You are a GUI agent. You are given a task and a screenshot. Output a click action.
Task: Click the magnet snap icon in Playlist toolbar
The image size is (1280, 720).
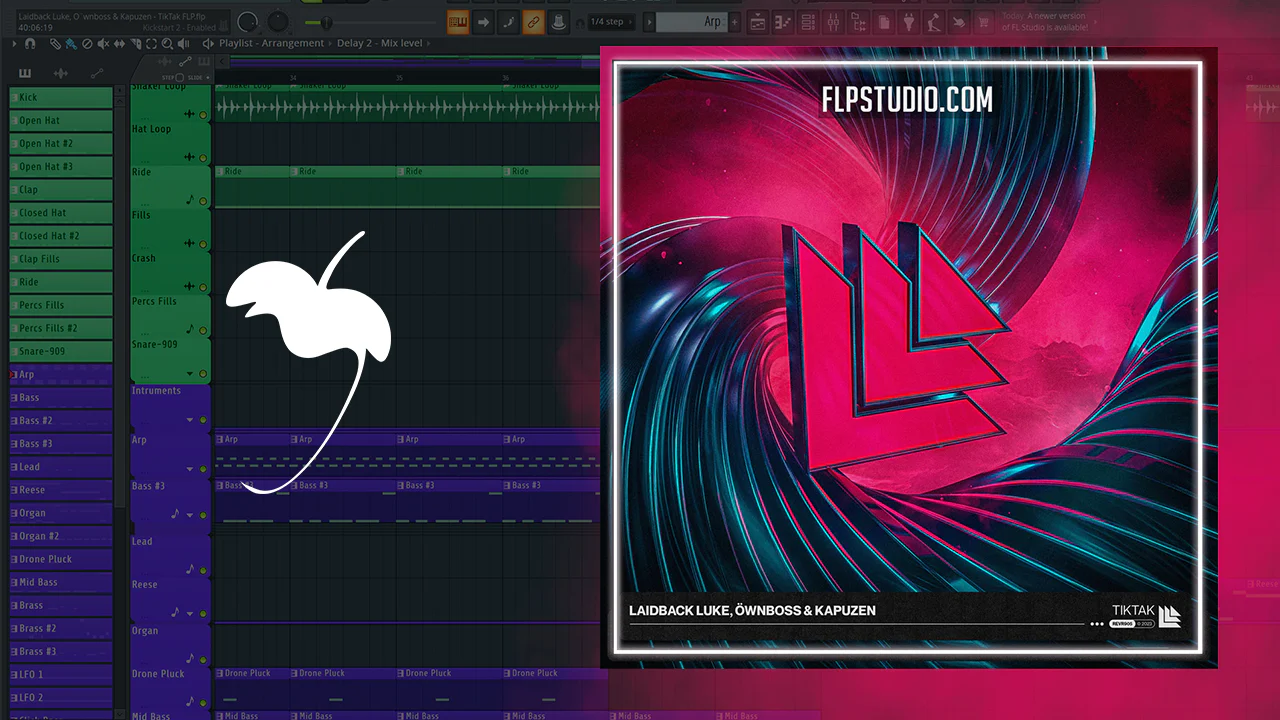coord(30,44)
